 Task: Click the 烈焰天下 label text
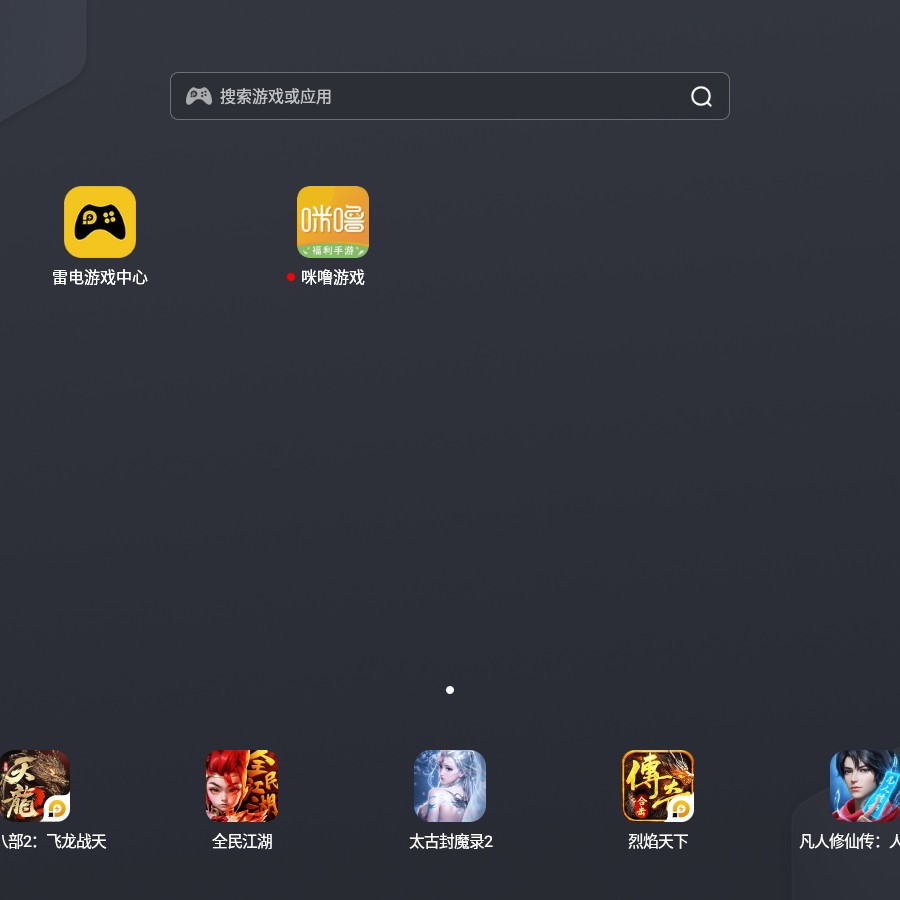click(x=658, y=841)
